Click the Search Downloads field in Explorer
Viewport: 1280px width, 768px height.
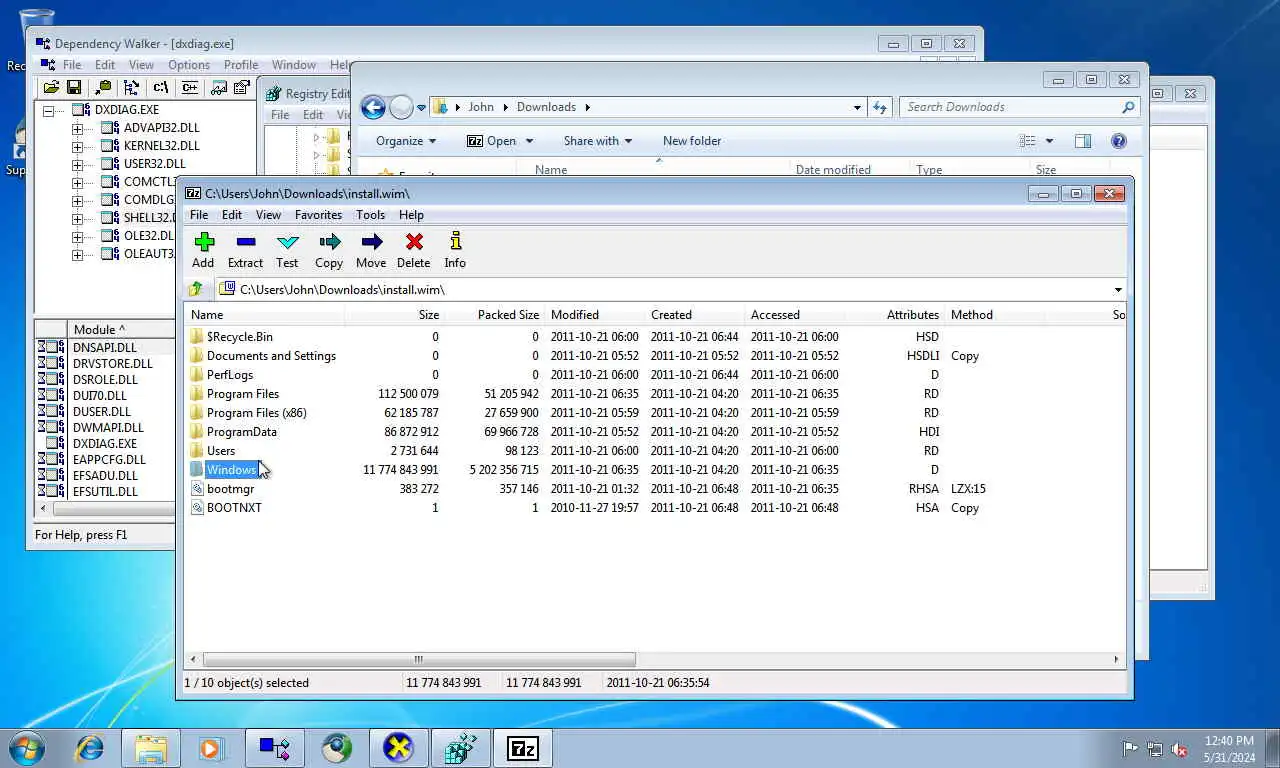[x=1019, y=107]
